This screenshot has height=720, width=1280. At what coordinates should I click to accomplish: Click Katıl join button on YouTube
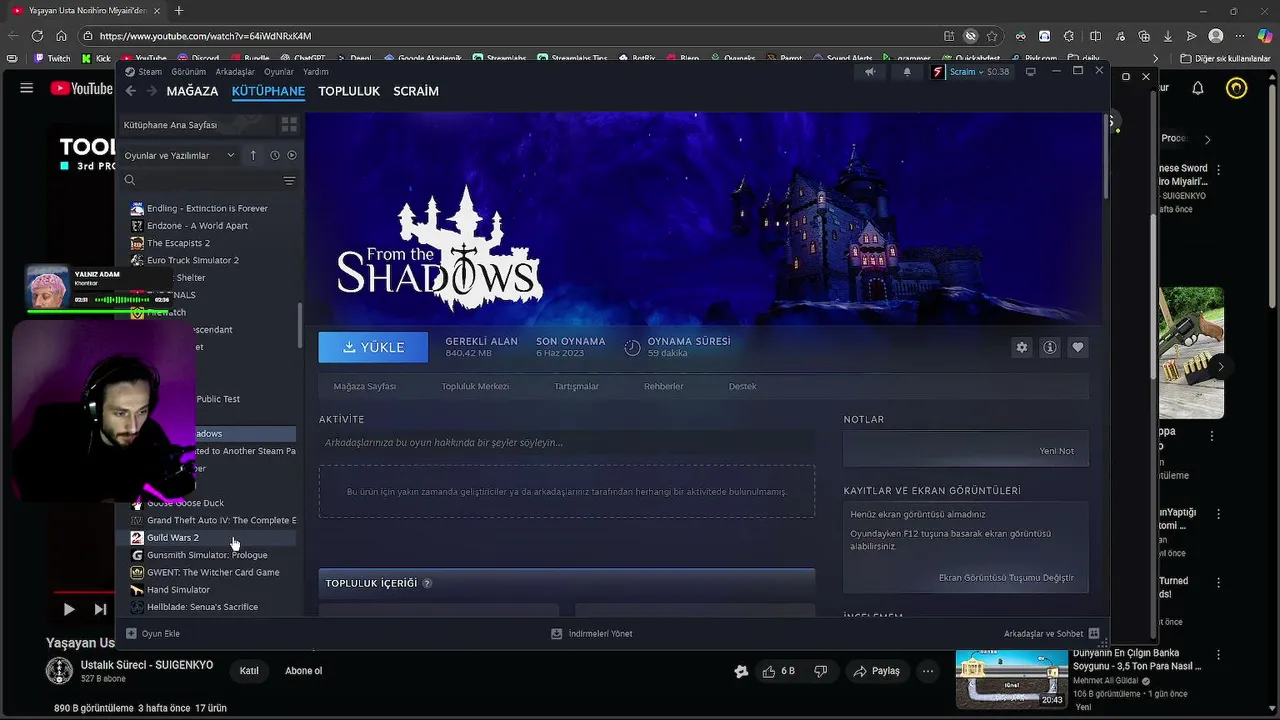click(249, 671)
